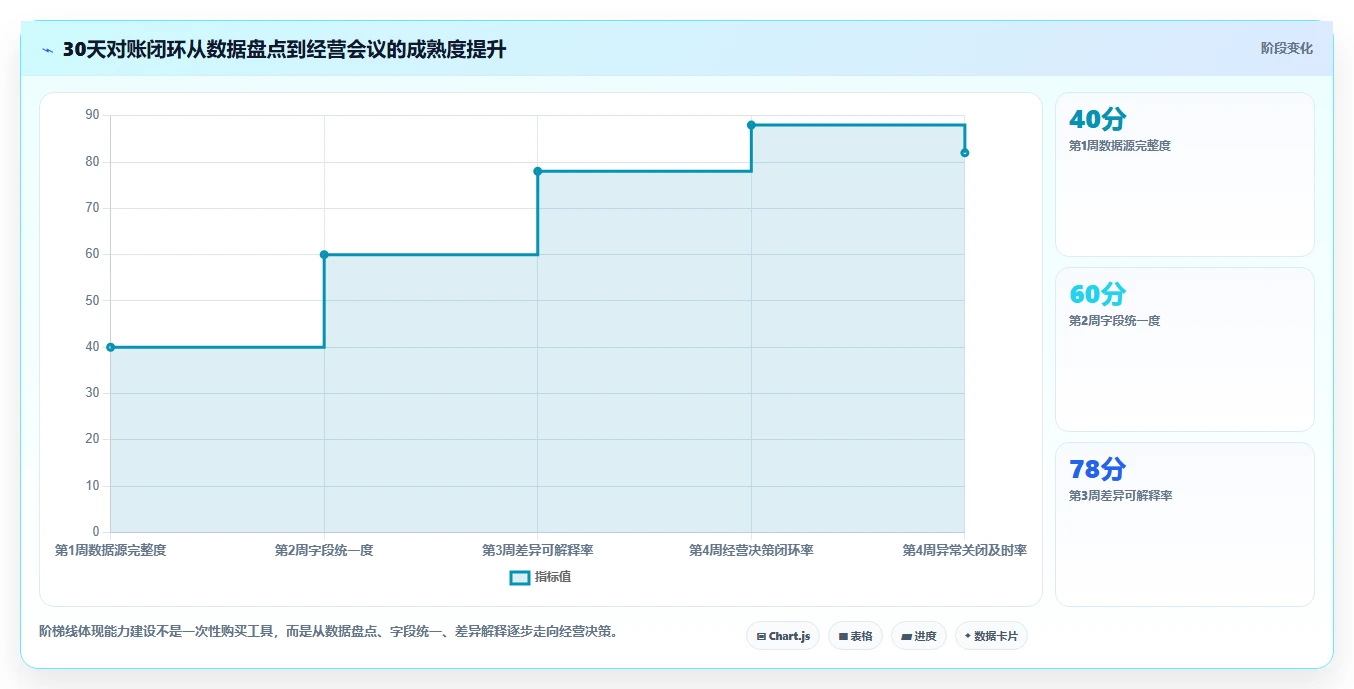Click the data point at 78 for 第3周

[537, 171]
